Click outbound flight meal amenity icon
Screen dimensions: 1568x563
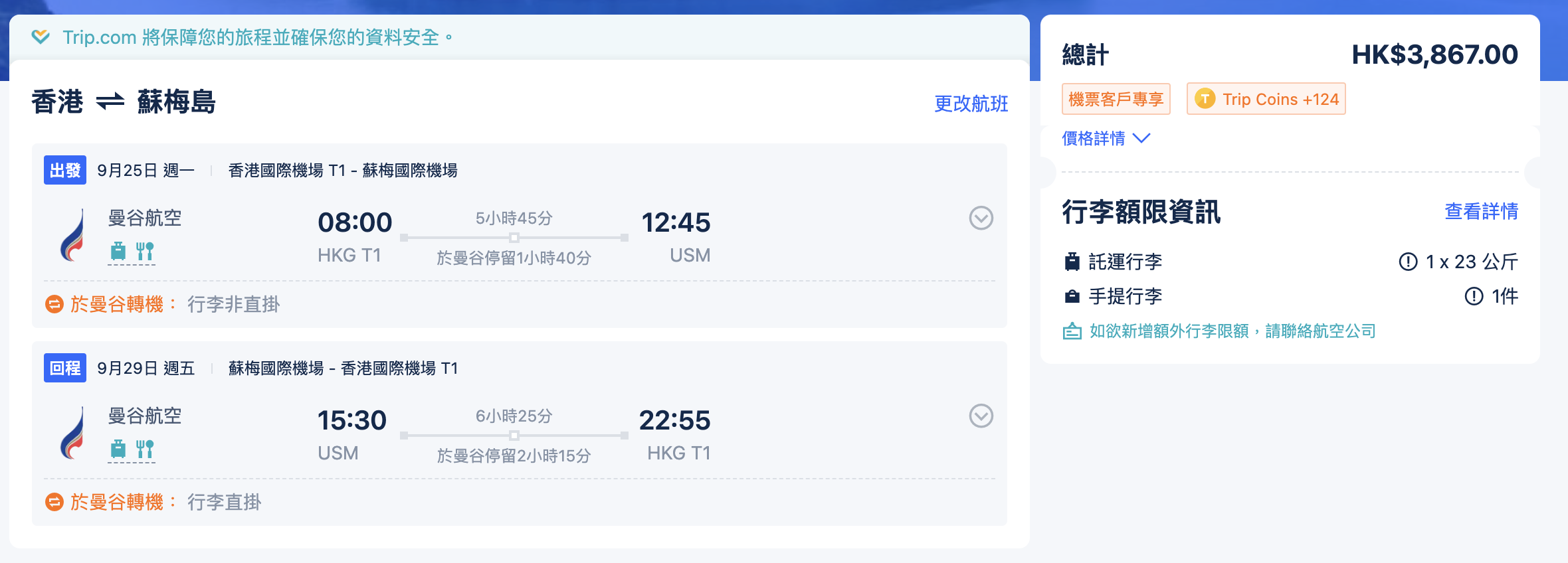tap(145, 251)
